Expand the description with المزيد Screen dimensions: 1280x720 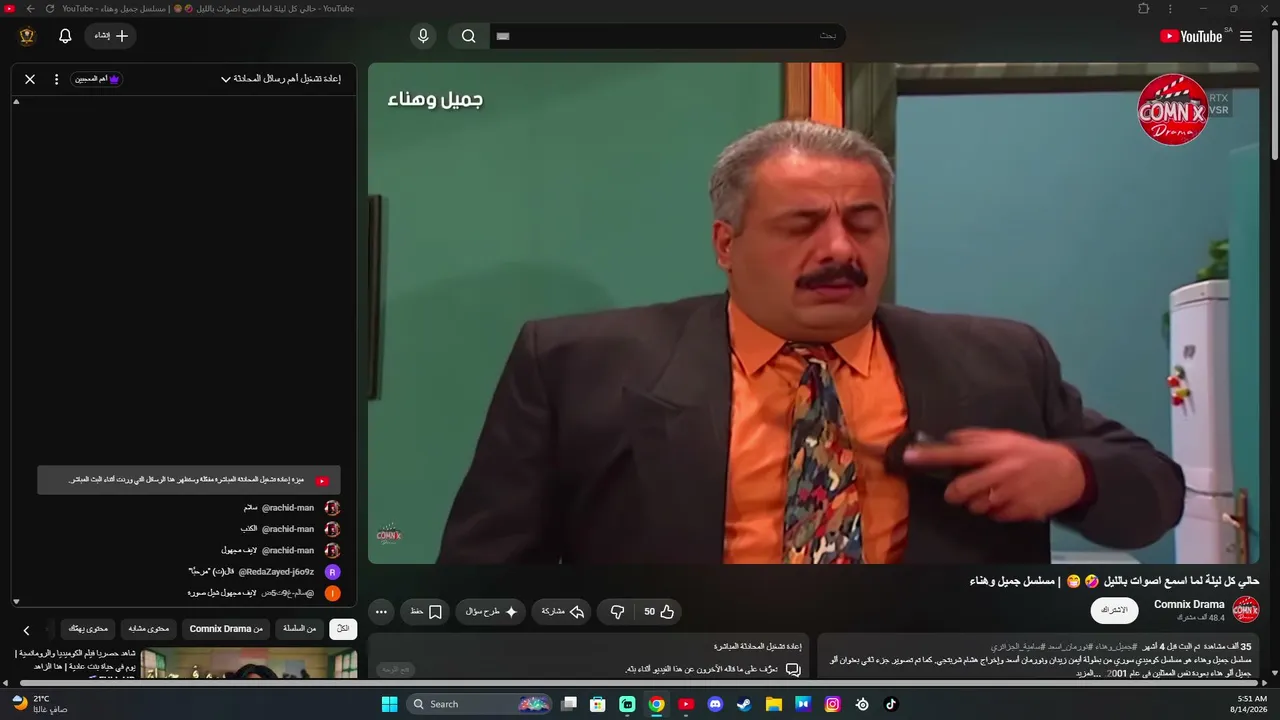1087,674
